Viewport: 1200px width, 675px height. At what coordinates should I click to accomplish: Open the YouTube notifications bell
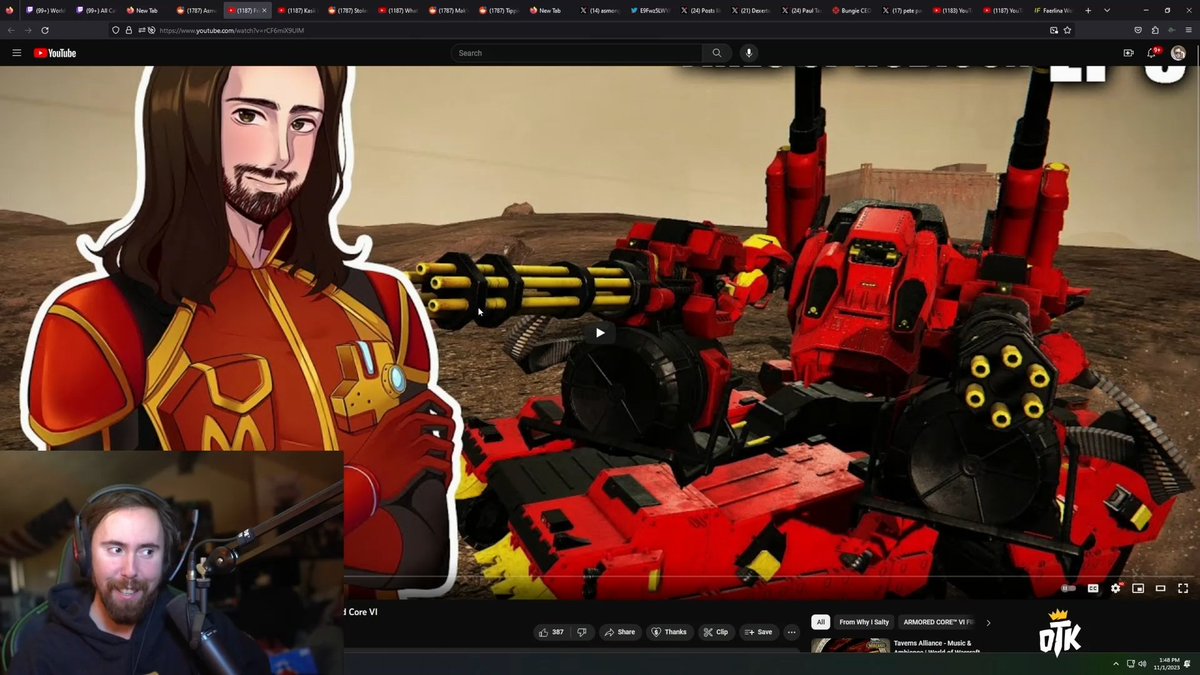1152,53
